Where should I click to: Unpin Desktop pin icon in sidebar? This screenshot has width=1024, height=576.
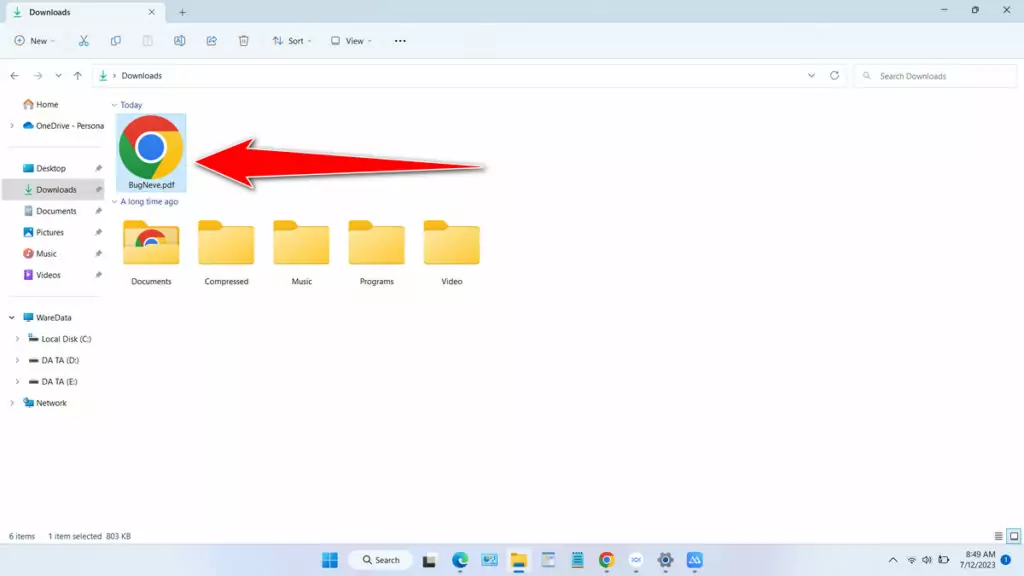(99, 168)
